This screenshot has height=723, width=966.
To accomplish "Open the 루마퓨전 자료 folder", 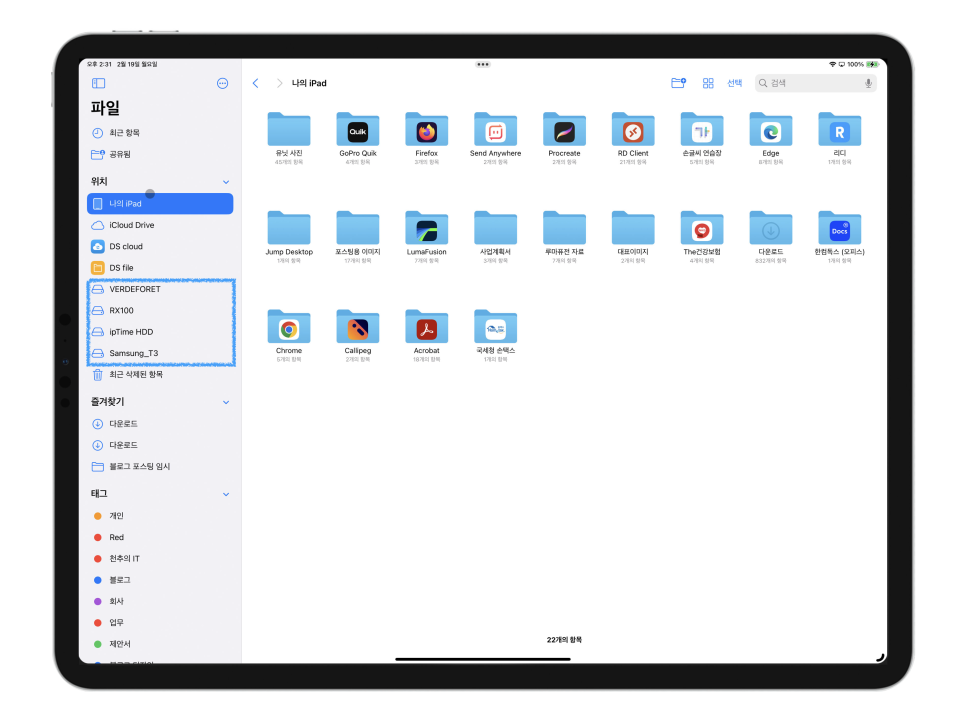I will pos(564,237).
